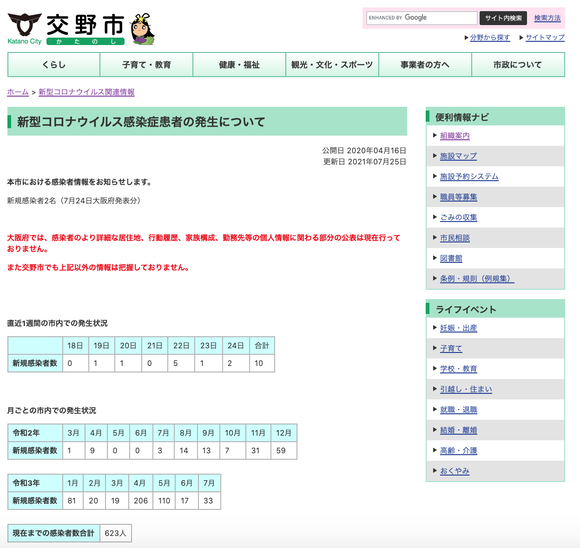
Task: Open the 条例・規則(例規集) sidebar link
Action: click(x=477, y=279)
